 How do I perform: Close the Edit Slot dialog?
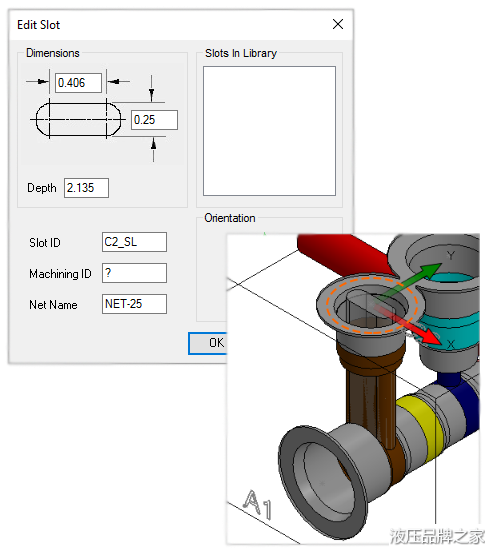(x=338, y=24)
